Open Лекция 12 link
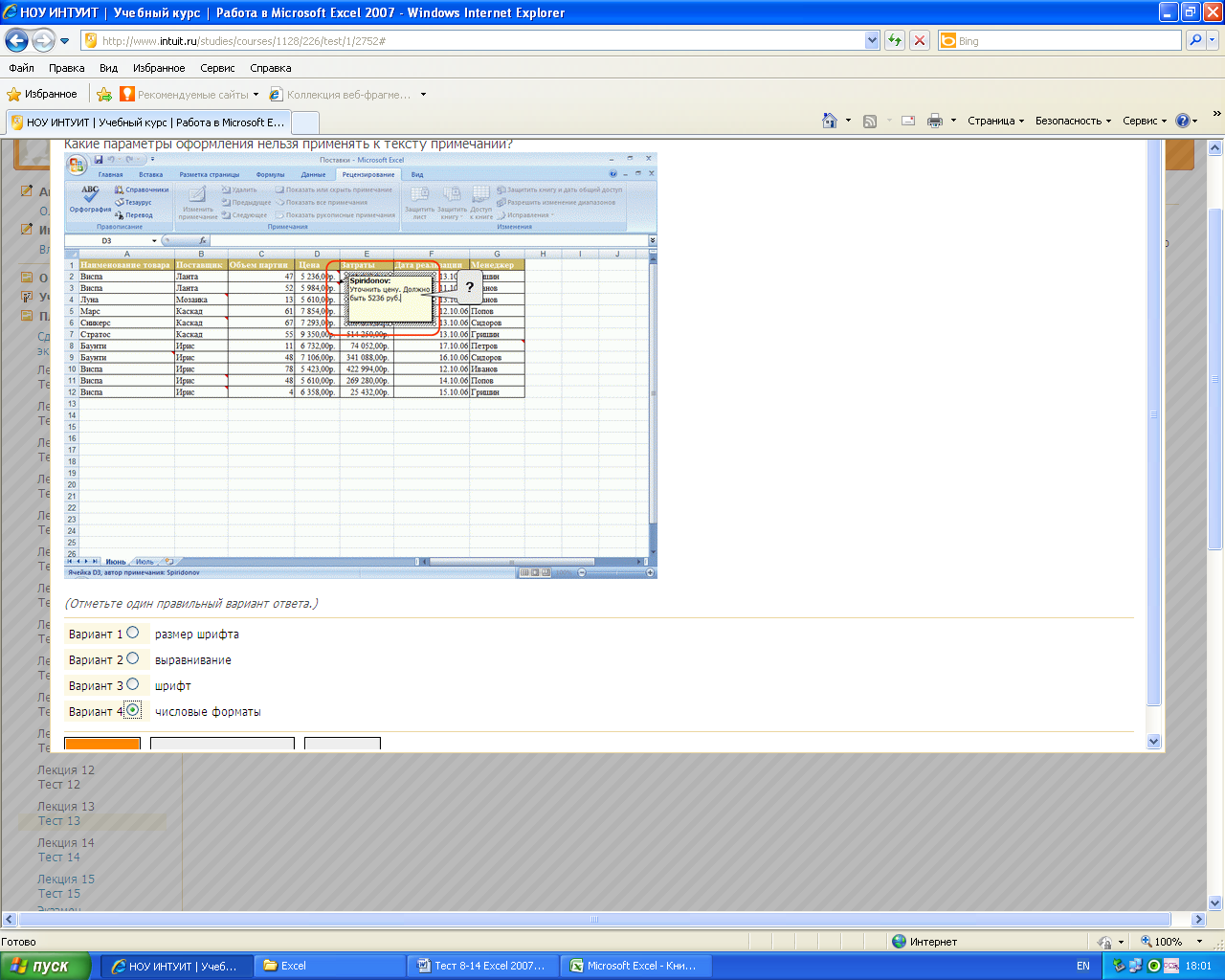The image size is (1225, 980). pyautogui.click(x=66, y=770)
